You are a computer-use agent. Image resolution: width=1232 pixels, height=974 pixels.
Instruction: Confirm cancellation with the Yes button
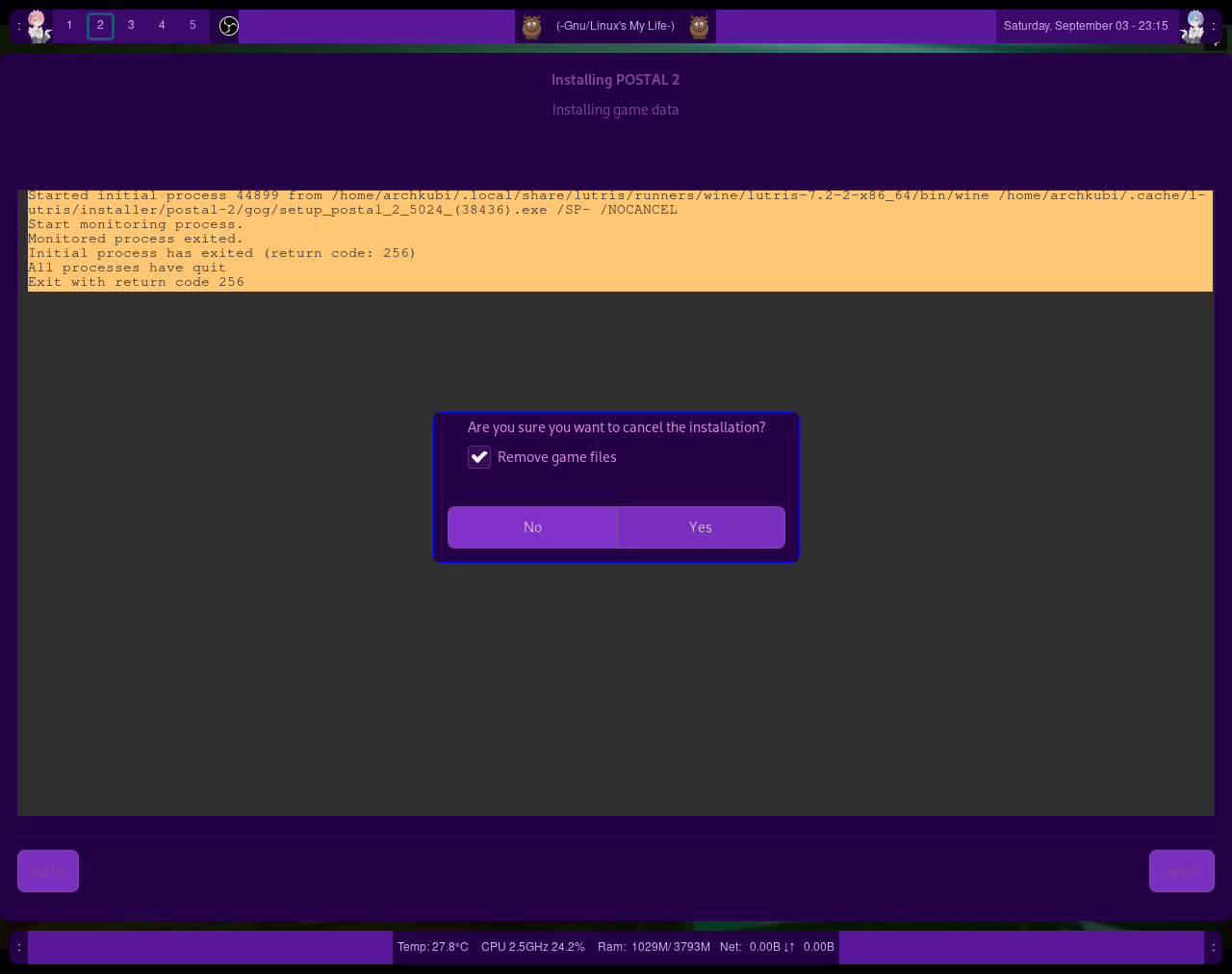point(700,527)
